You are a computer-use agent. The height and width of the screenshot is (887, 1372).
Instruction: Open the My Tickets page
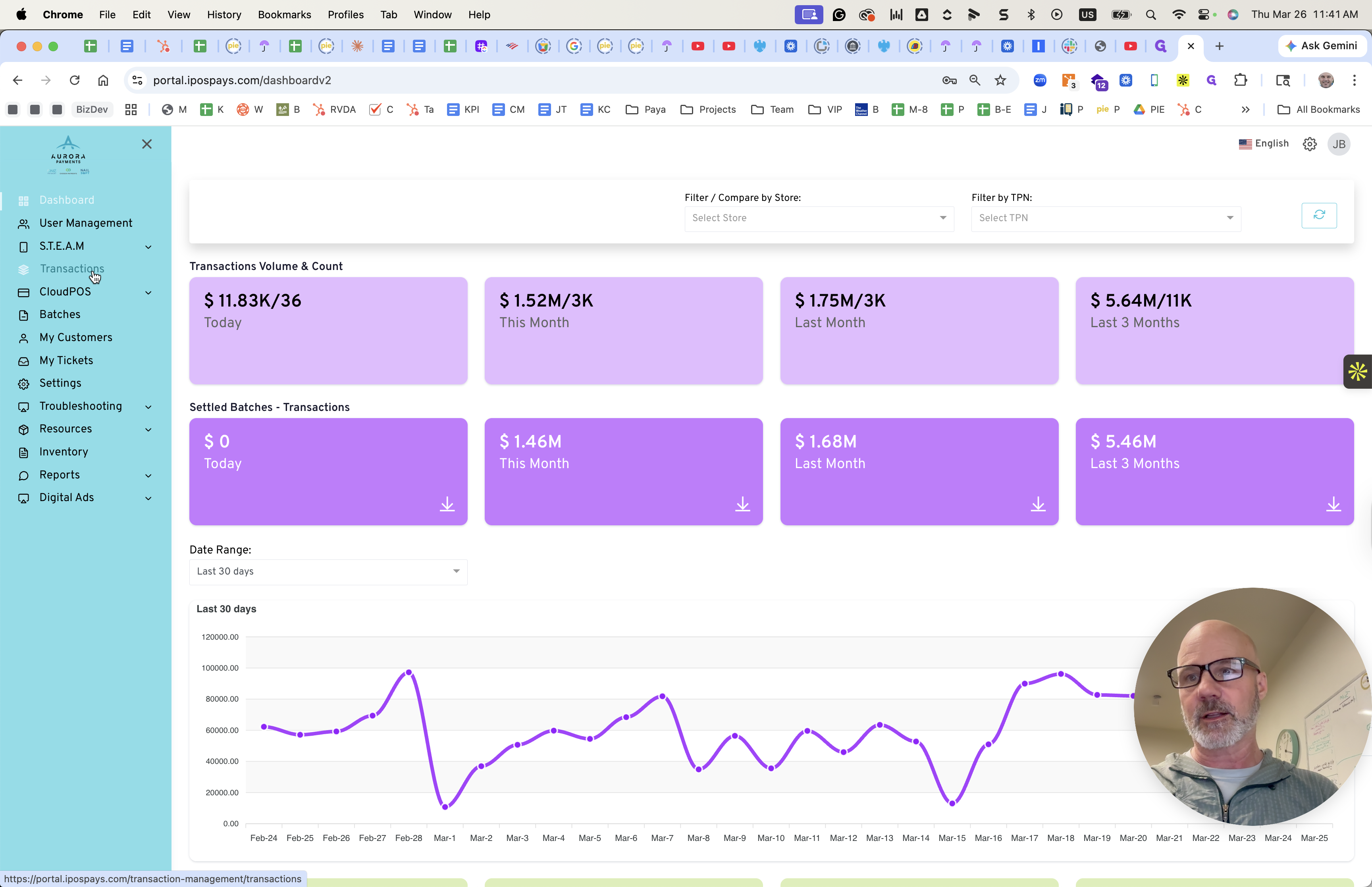point(66,361)
